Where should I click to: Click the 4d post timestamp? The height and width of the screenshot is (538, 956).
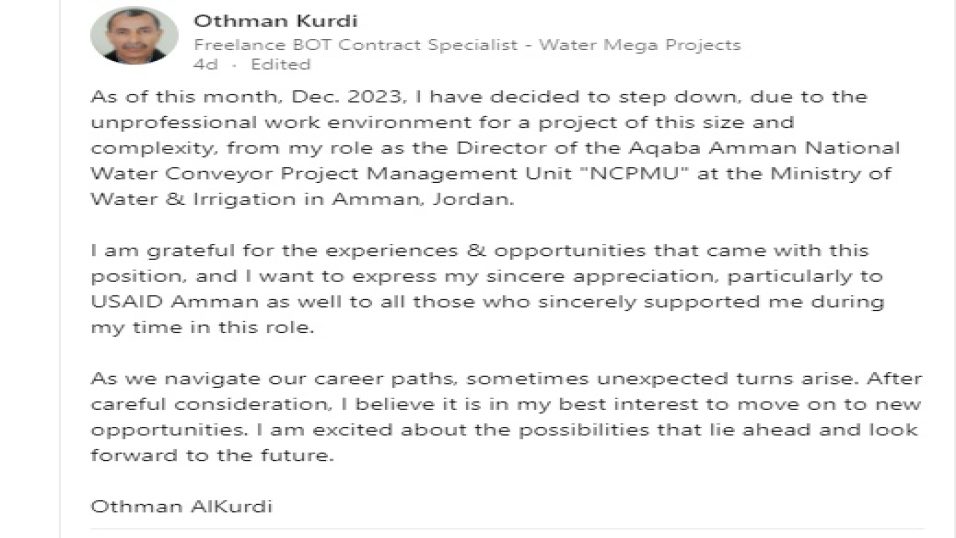point(205,64)
